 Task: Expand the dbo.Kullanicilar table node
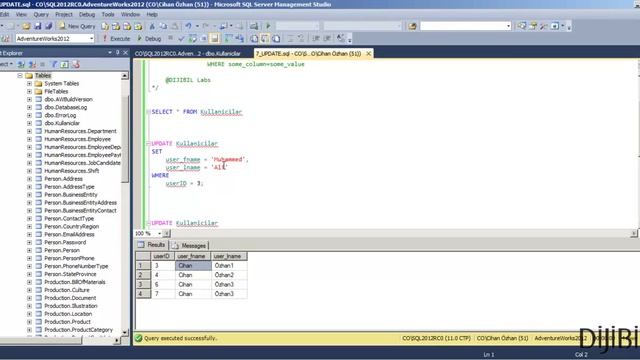[29, 123]
